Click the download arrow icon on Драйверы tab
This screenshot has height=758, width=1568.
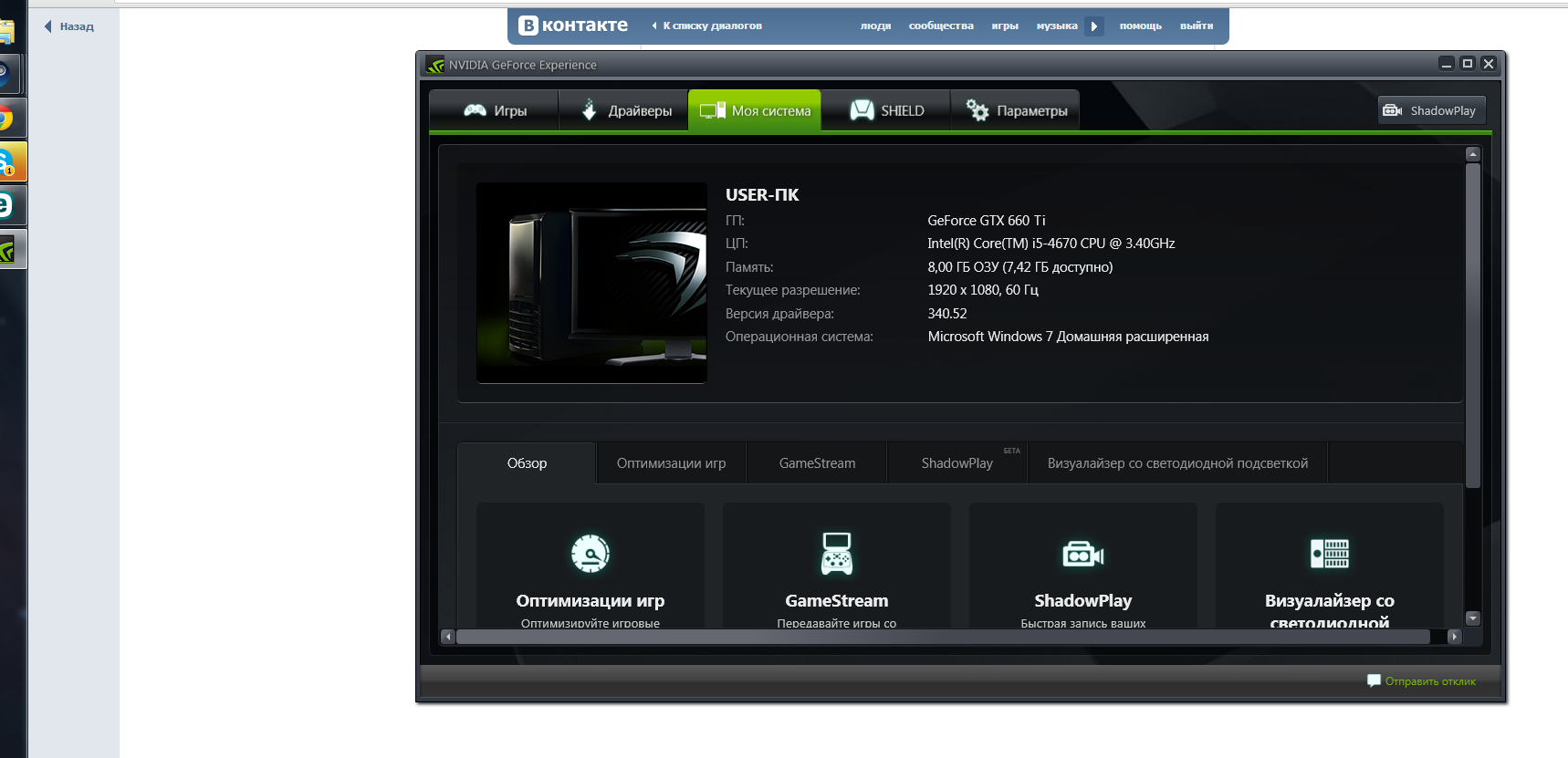590,110
